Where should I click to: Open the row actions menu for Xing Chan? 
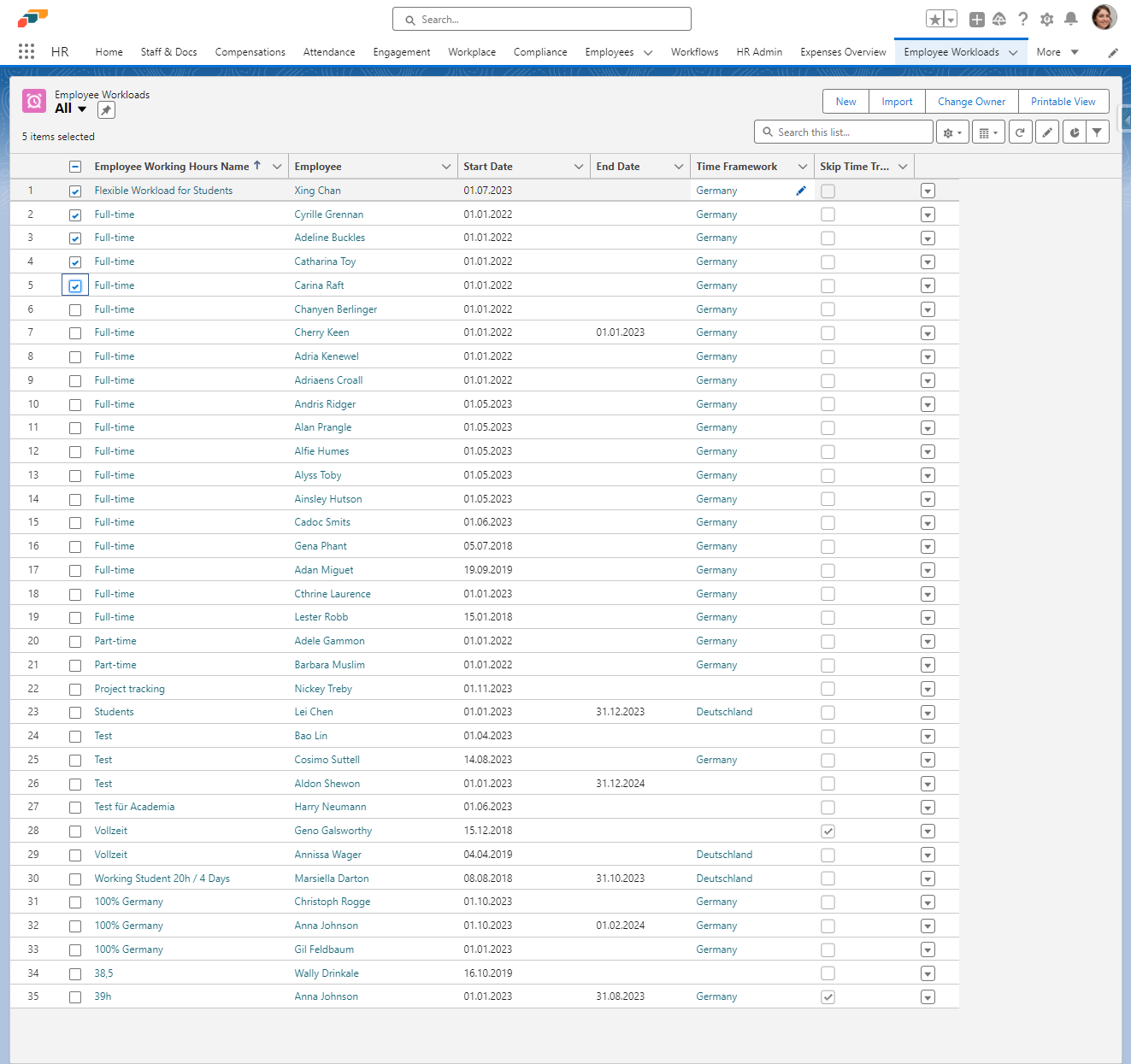click(x=928, y=191)
